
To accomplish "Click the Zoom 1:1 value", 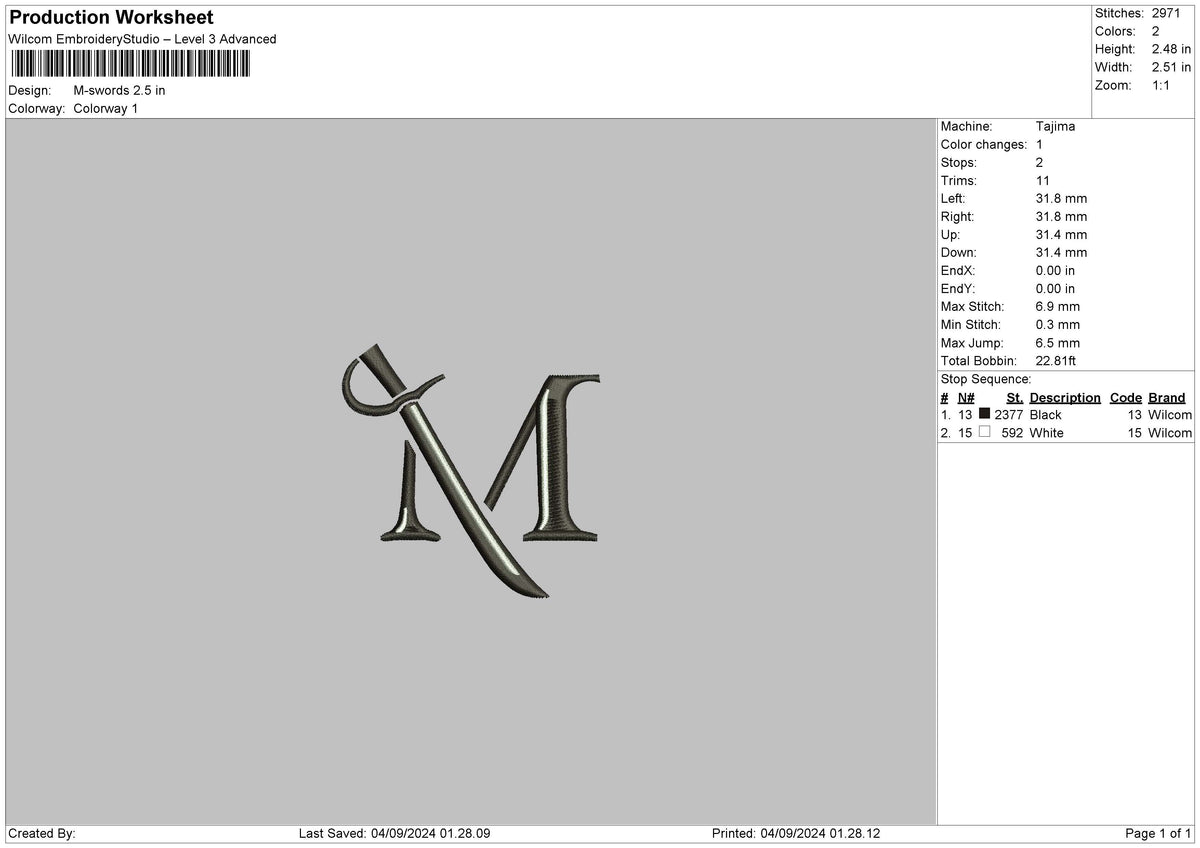I will pos(1159,86).
